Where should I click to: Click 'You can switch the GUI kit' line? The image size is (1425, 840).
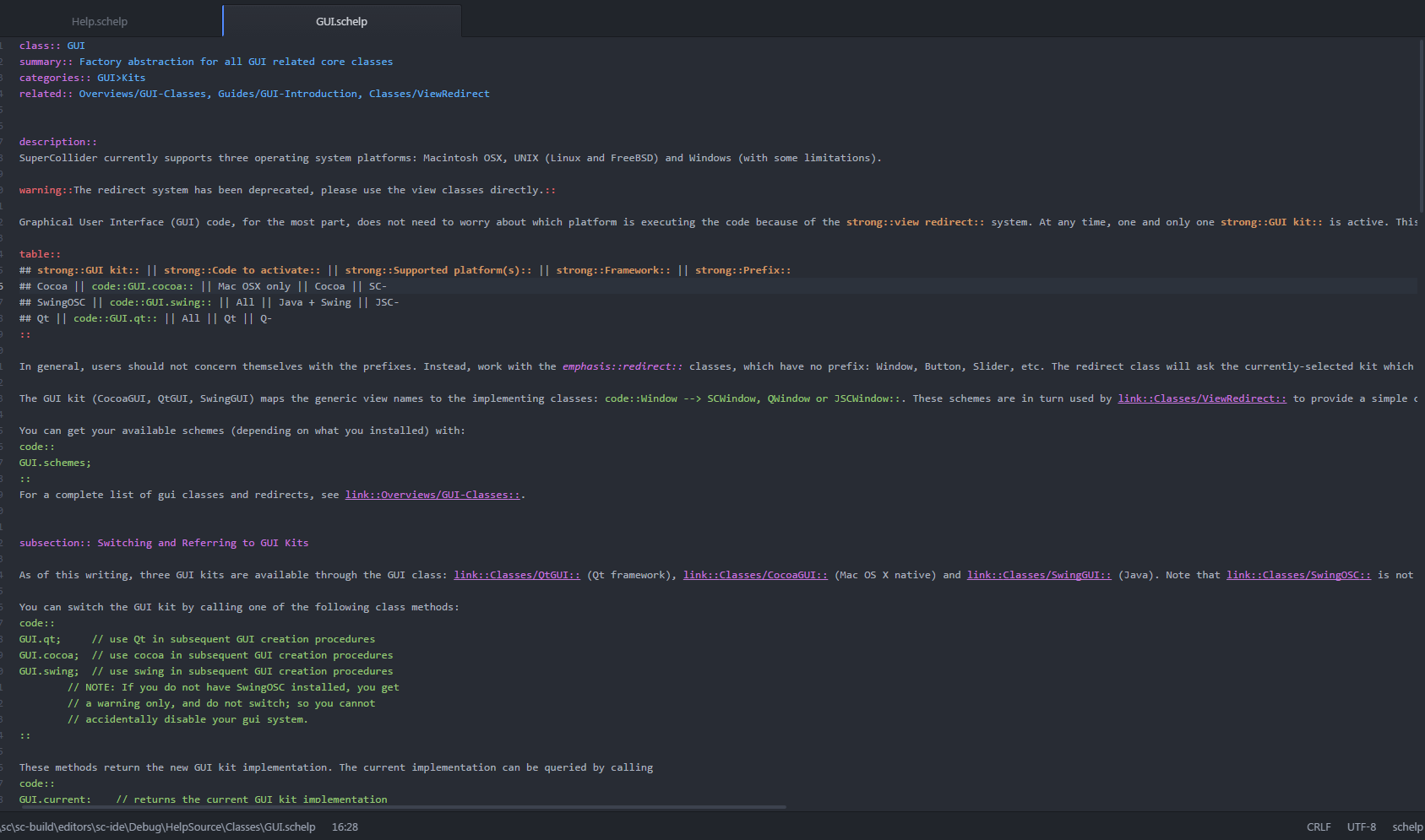click(239, 607)
